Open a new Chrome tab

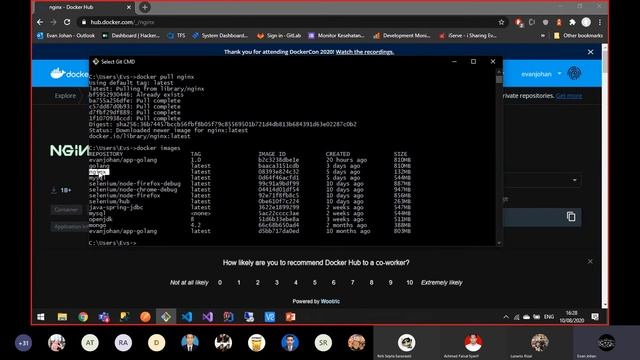tap(144, 7)
